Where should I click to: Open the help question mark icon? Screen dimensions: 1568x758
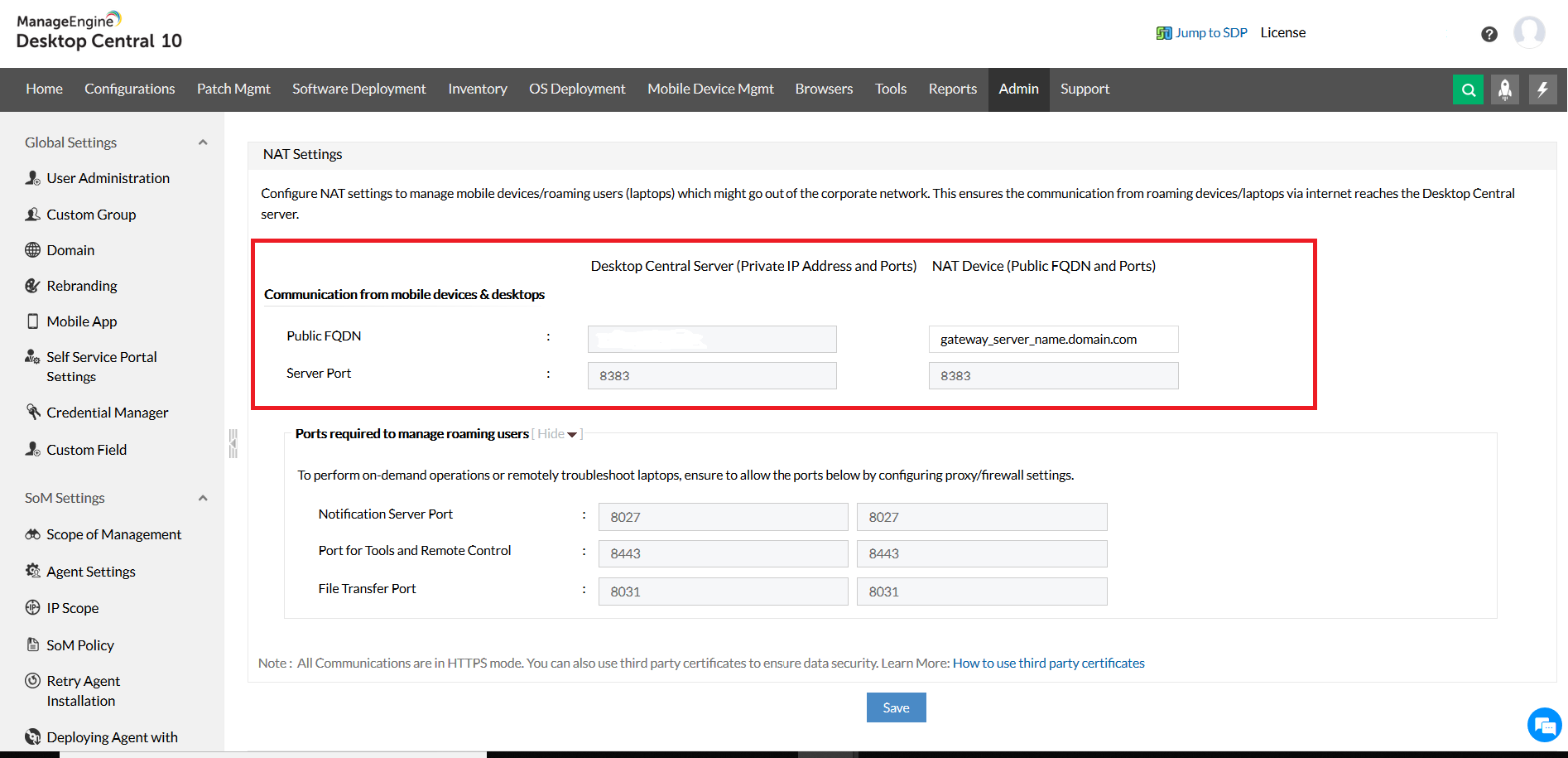(1489, 34)
